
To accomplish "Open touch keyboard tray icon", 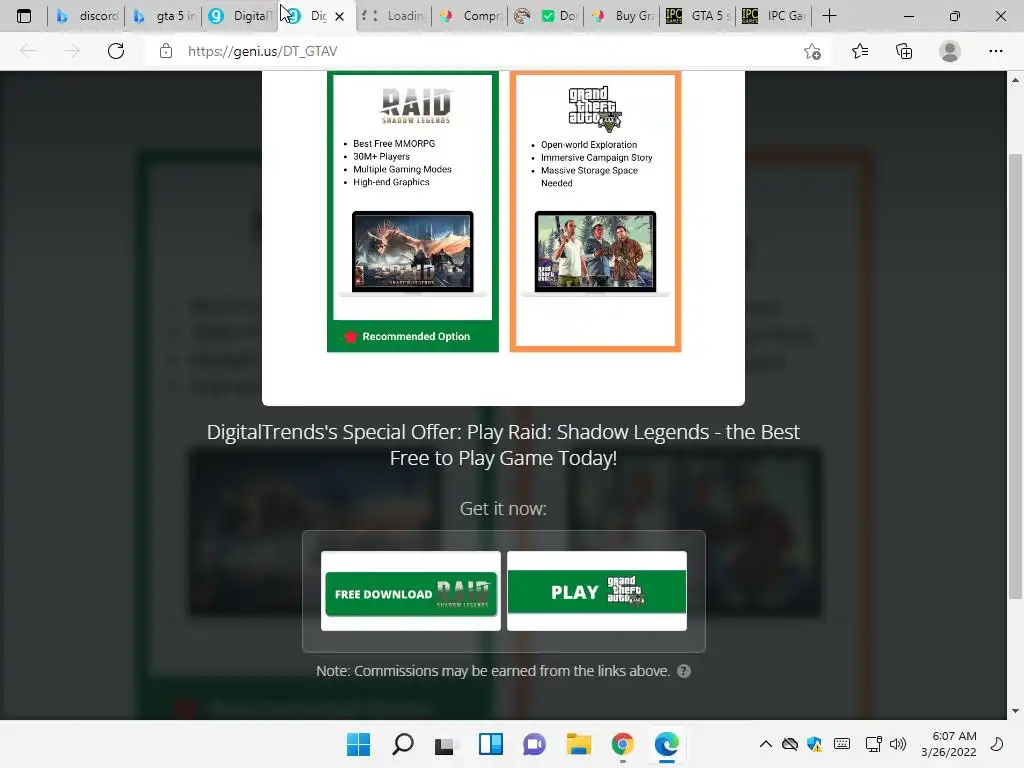I will tap(842, 744).
